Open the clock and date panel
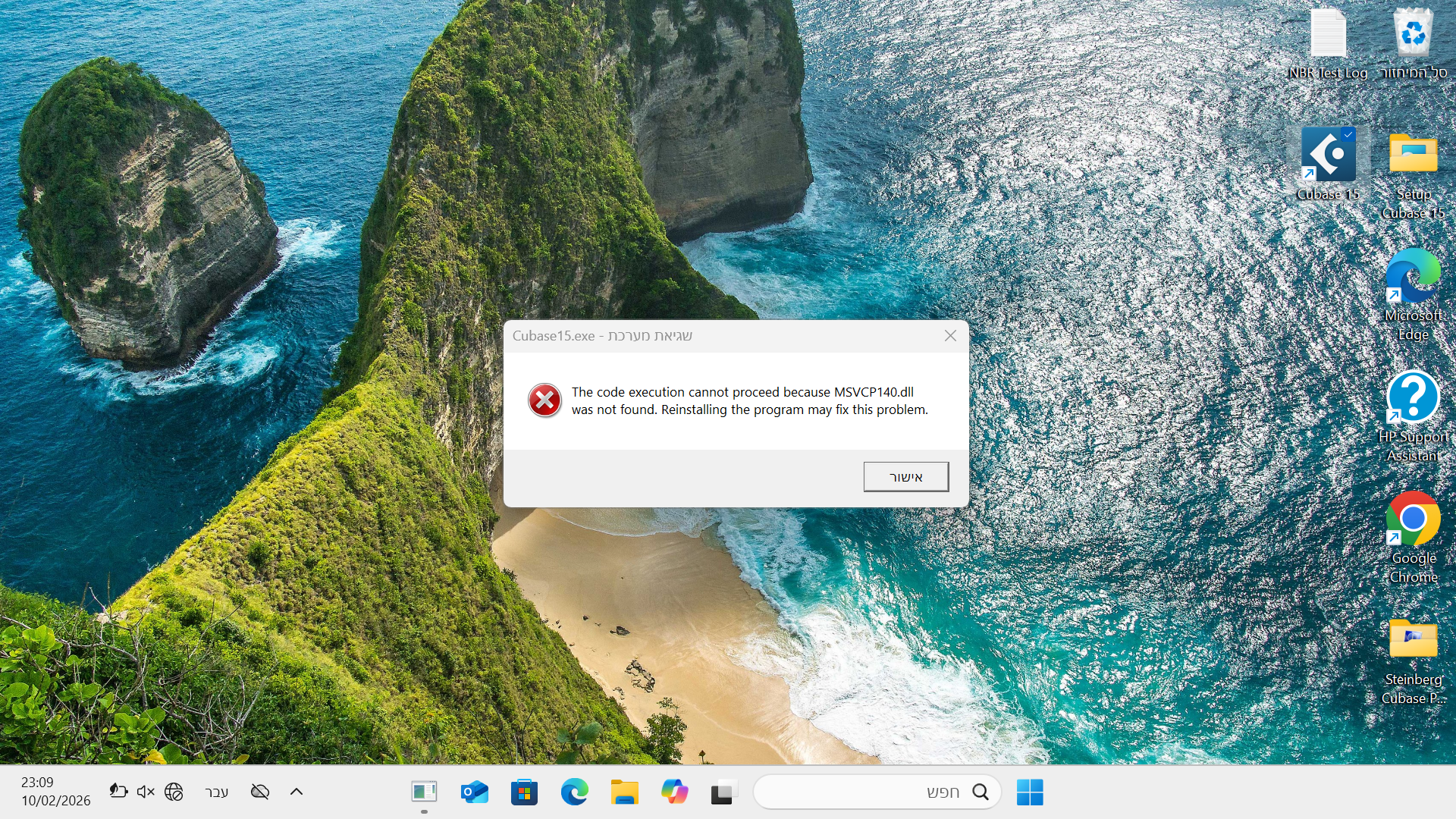 pos(55,791)
